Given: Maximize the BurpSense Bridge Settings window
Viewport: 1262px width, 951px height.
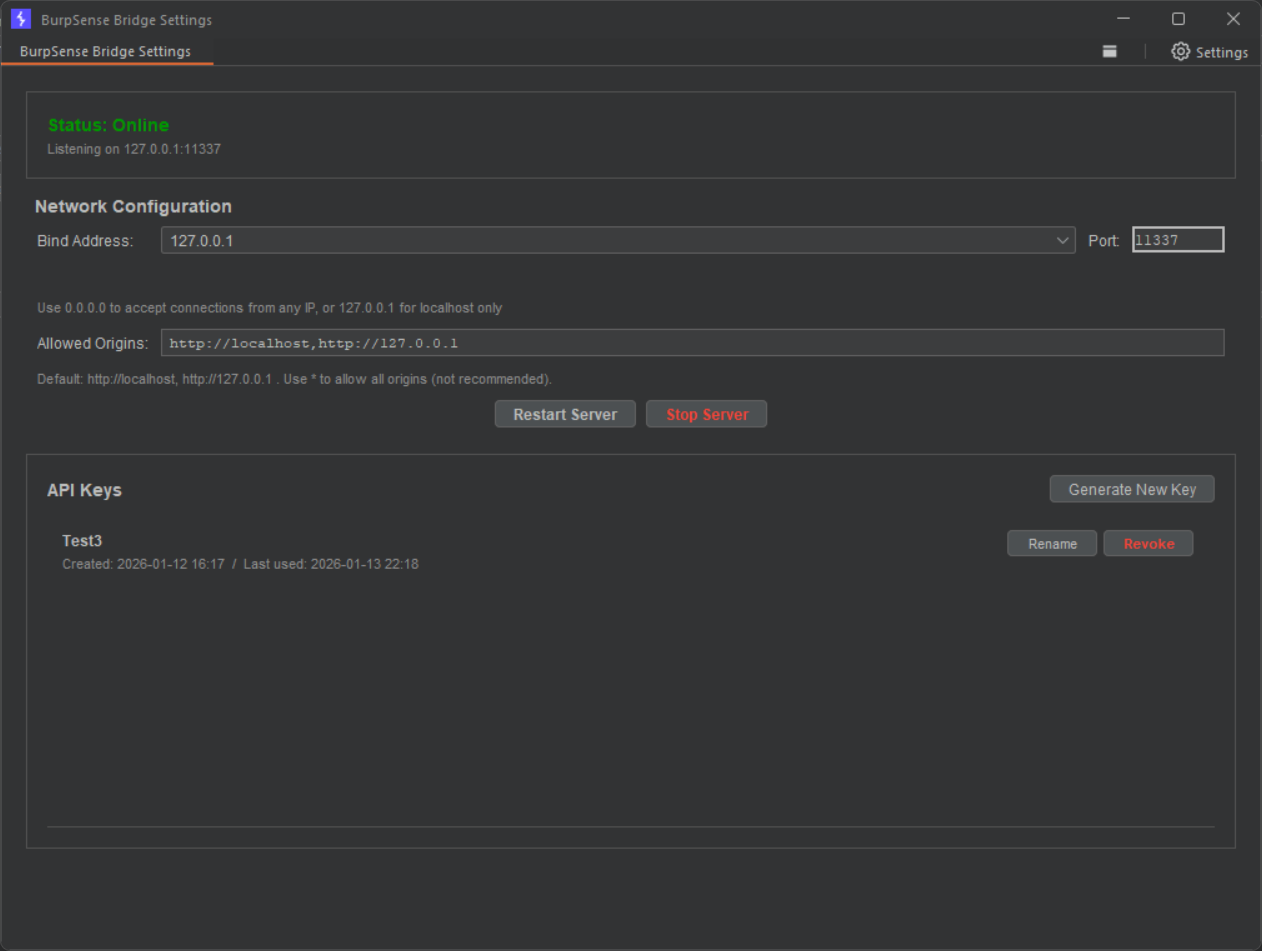Looking at the screenshot, I should tap(1178, 19).
